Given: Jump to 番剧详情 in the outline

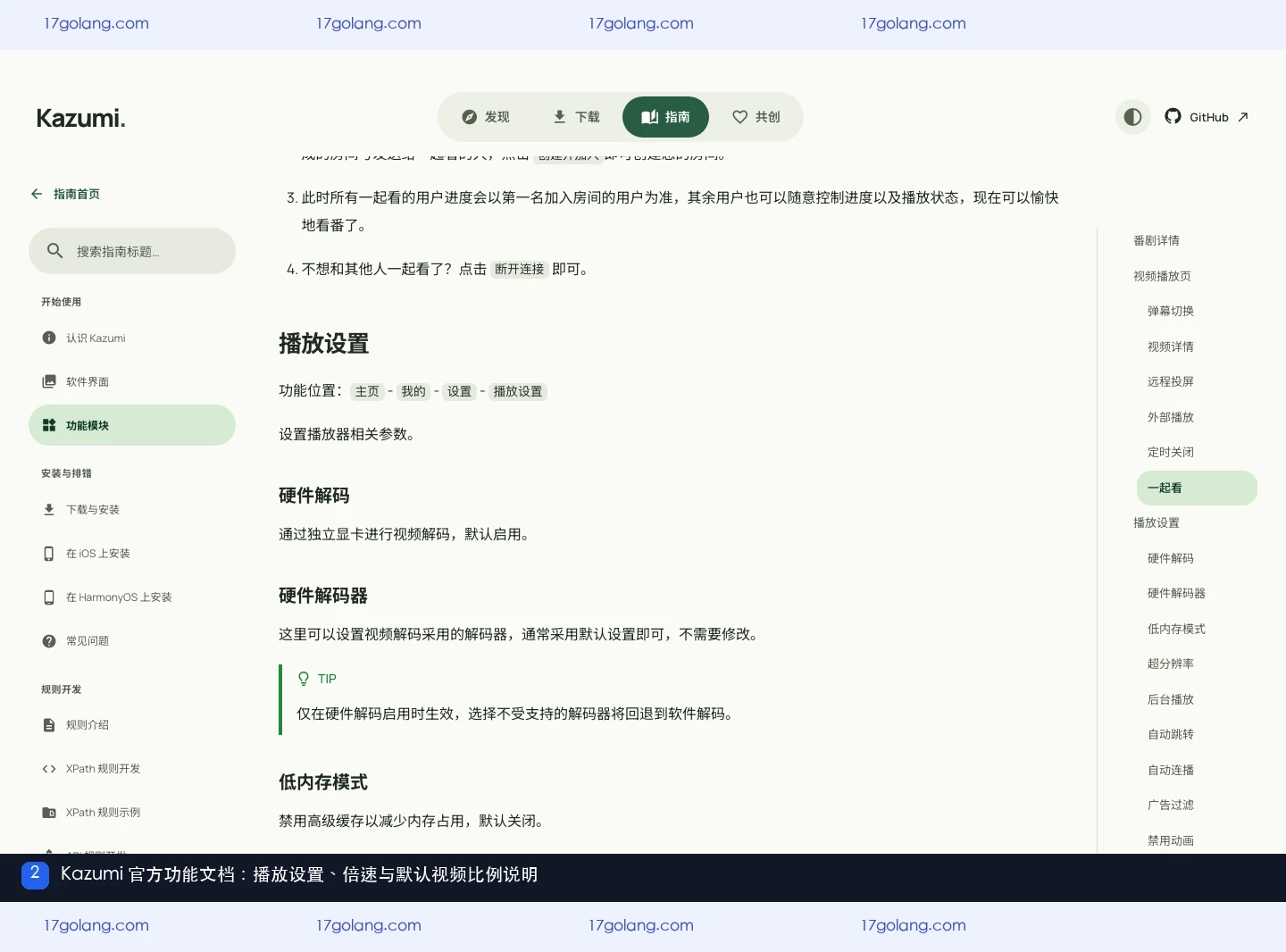Looking at the screenshot, I should pyautogui.click(x=1157, y=240).
